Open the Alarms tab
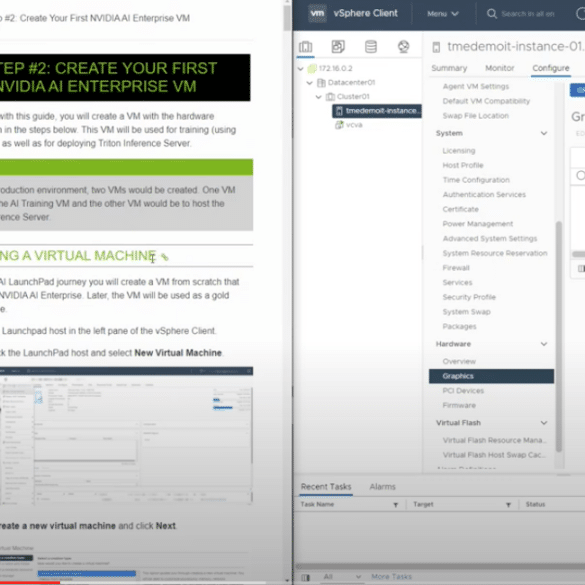Screen dimensions: 585x585 click(382, 487)
